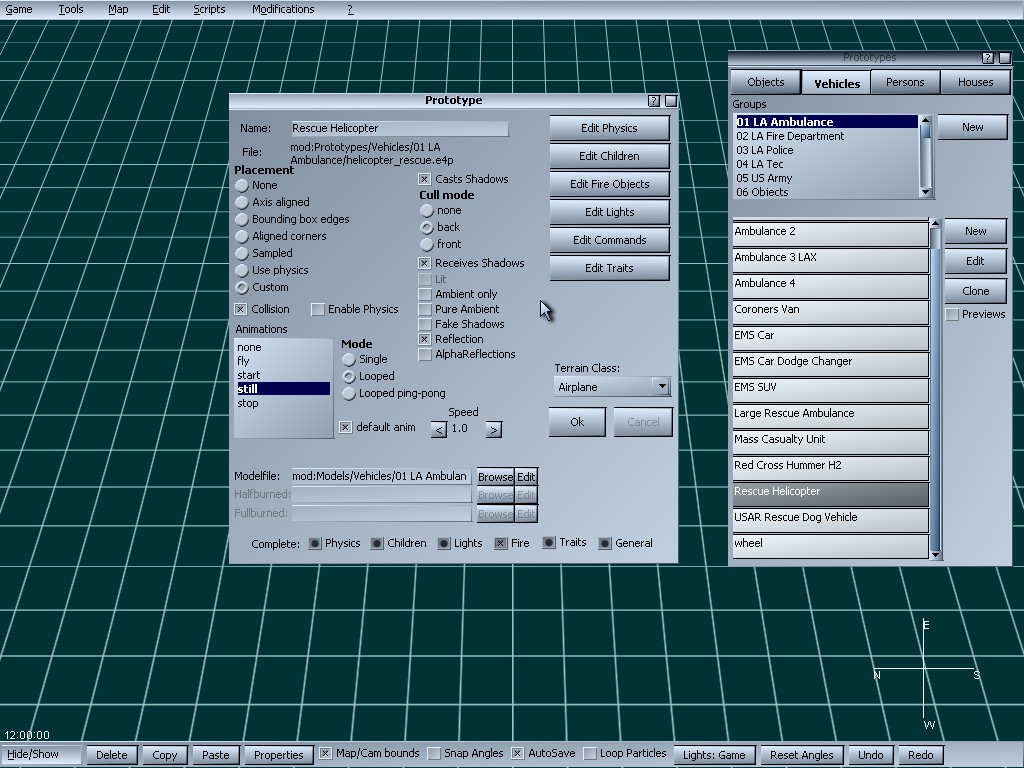Open the Tools menu
The height and width of the screenshot is (768, 1024).
pos(71,9)
